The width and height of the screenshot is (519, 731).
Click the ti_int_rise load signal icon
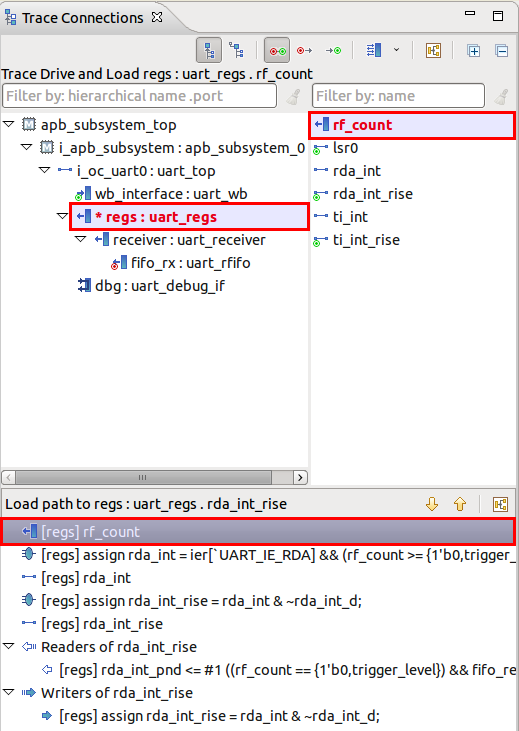pos(320,241)
